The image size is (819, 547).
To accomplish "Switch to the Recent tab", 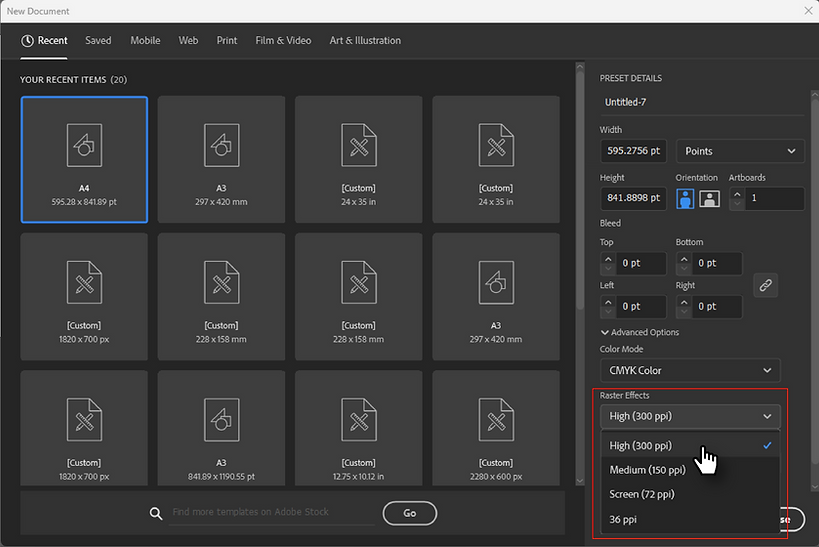I will point(44,41).
